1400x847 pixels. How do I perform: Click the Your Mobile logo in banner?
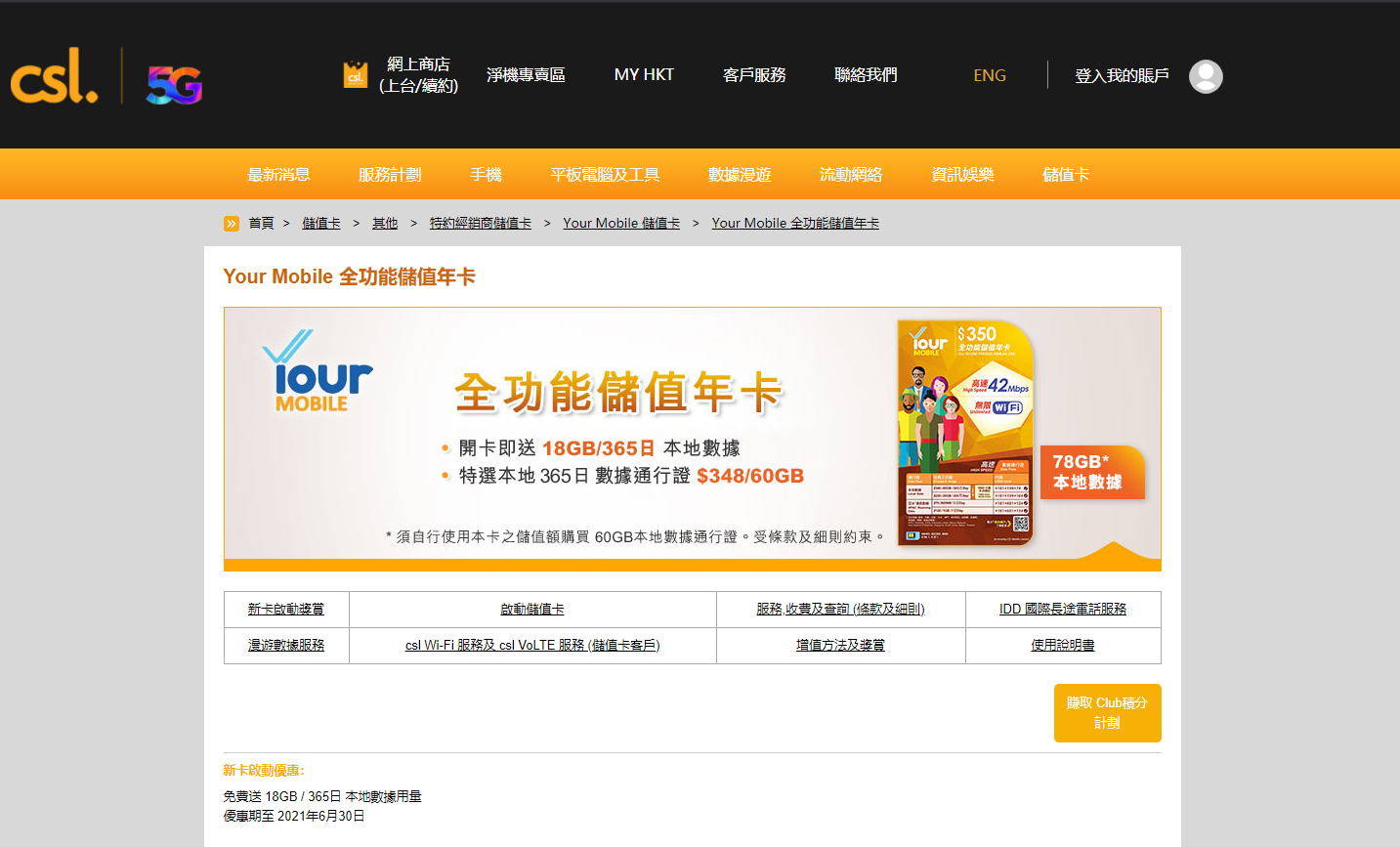(318, 371)
